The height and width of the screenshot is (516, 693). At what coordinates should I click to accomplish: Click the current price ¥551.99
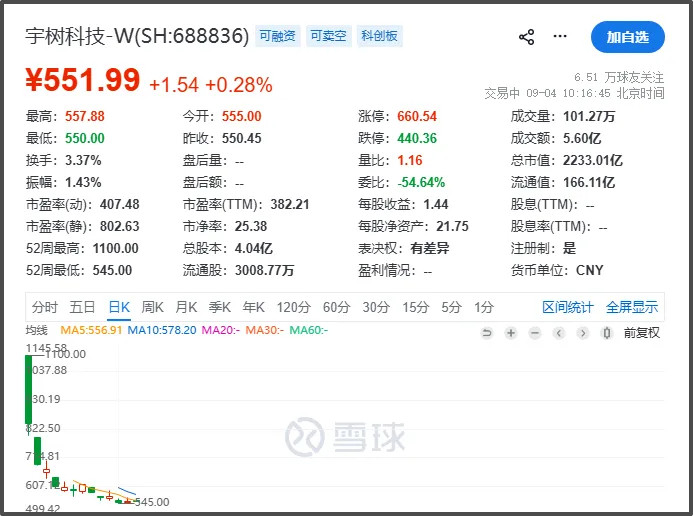[83, 80]
